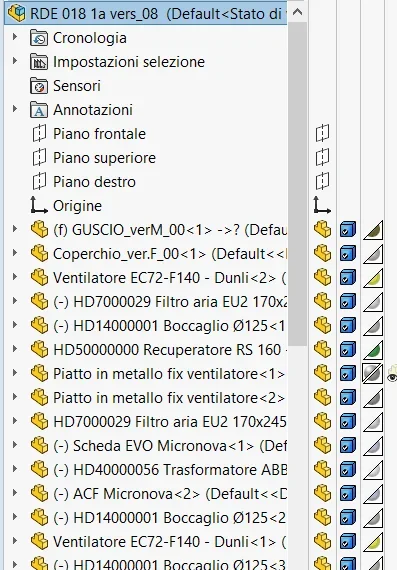Viewport: 397px width, 570px height.
Task: Expand Scheda EVO Micronova<1> component
Action: point(15,445)
